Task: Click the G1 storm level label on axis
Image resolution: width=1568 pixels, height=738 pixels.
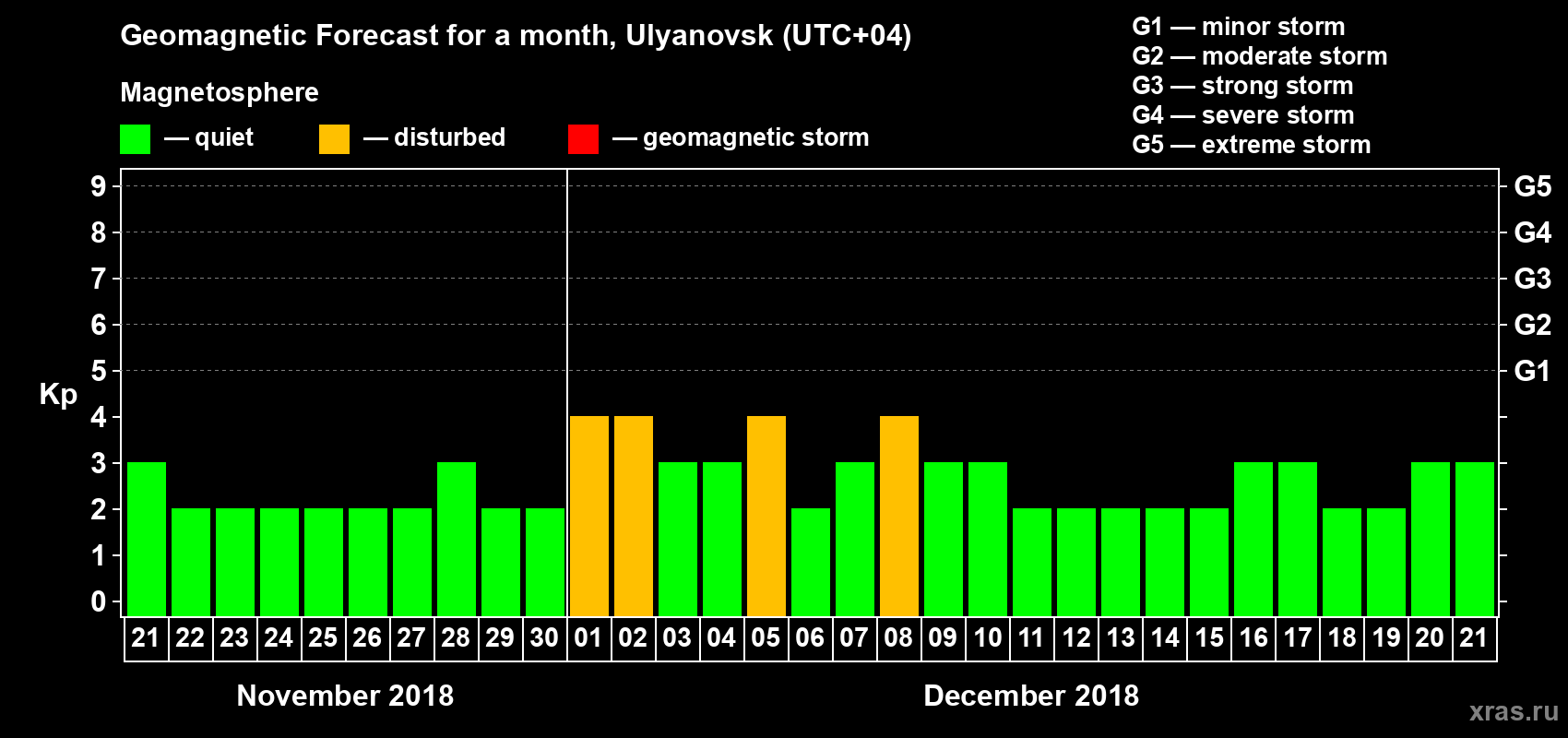Action: [x=1533, y=371]
